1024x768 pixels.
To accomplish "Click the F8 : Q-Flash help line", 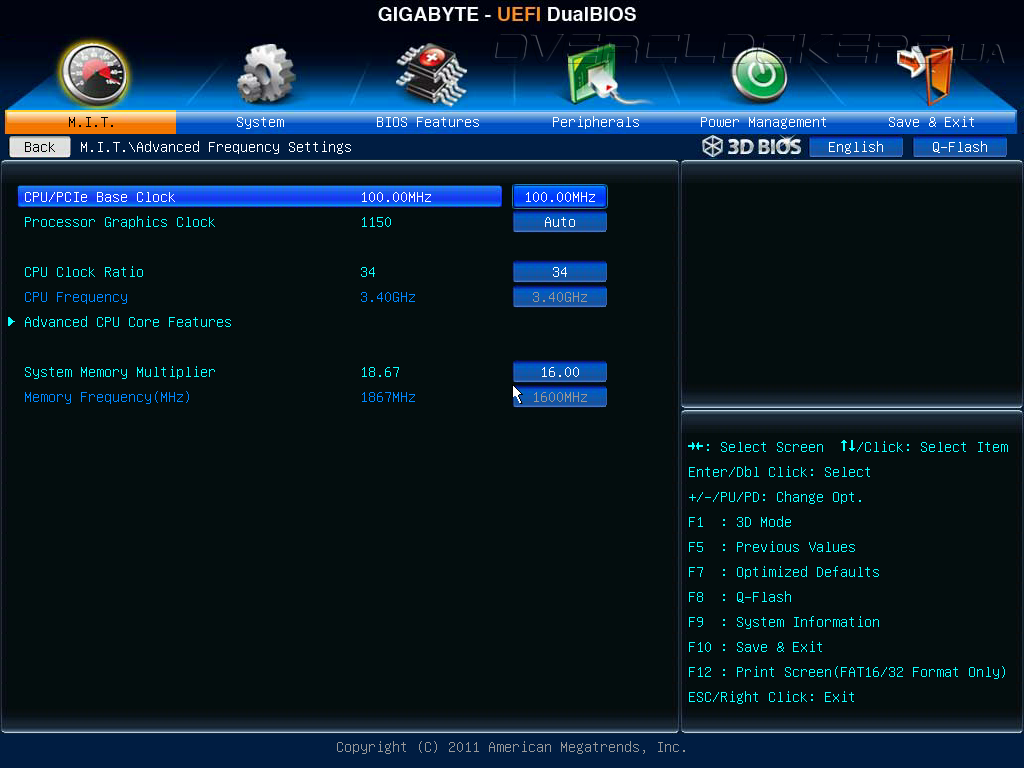I will [x=740, y=597].
